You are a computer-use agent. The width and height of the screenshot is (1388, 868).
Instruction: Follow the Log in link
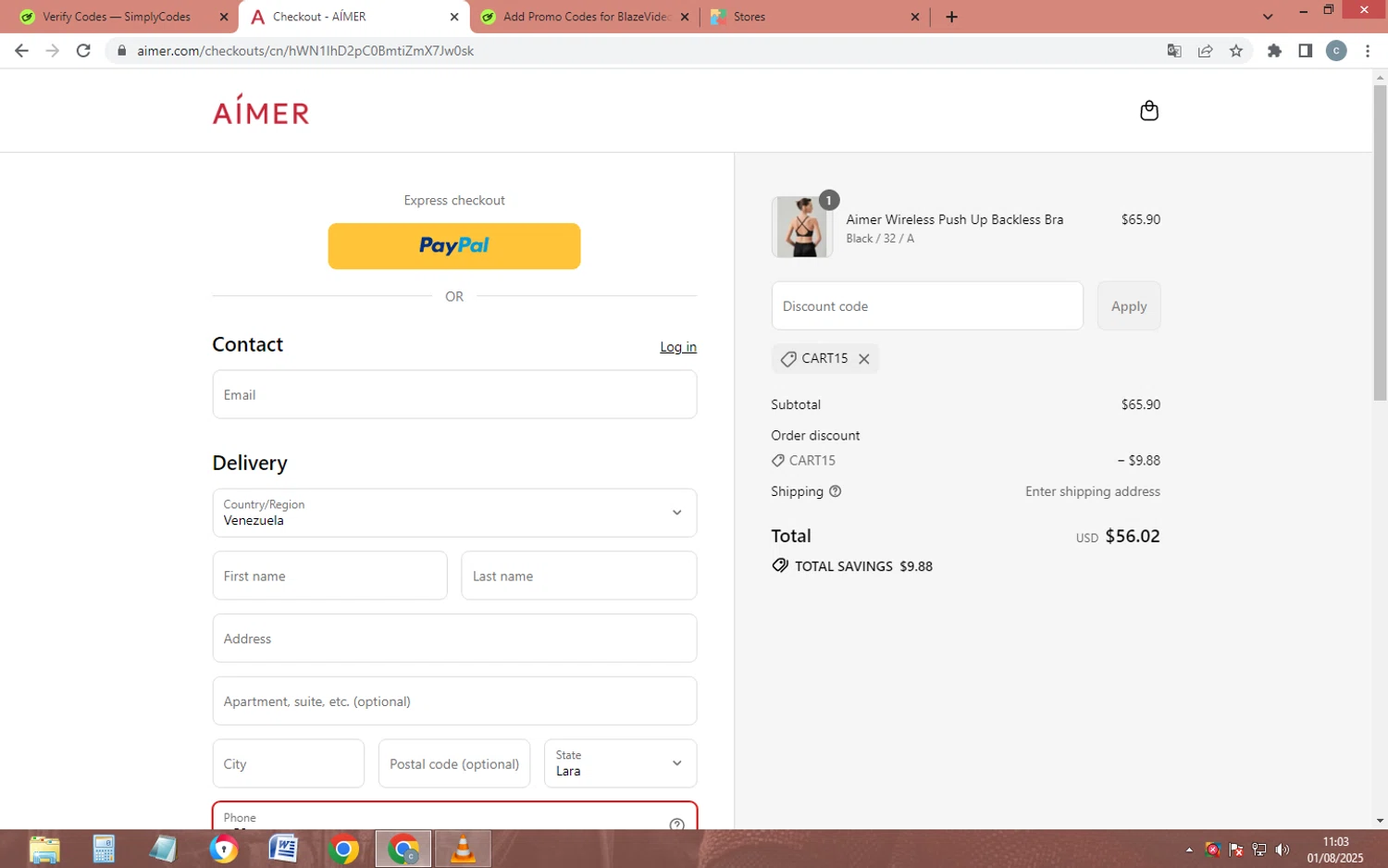pos(678,347)
